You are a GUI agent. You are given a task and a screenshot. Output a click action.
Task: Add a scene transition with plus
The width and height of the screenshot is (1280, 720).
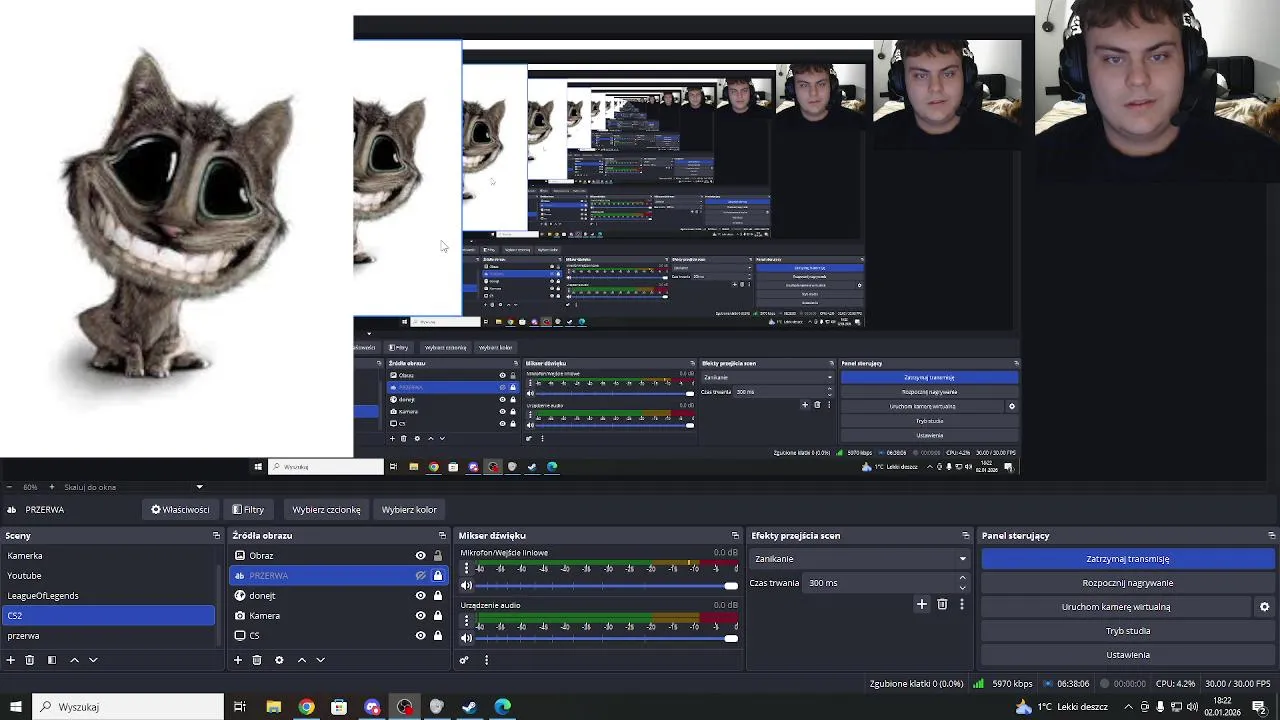(922, 604)
